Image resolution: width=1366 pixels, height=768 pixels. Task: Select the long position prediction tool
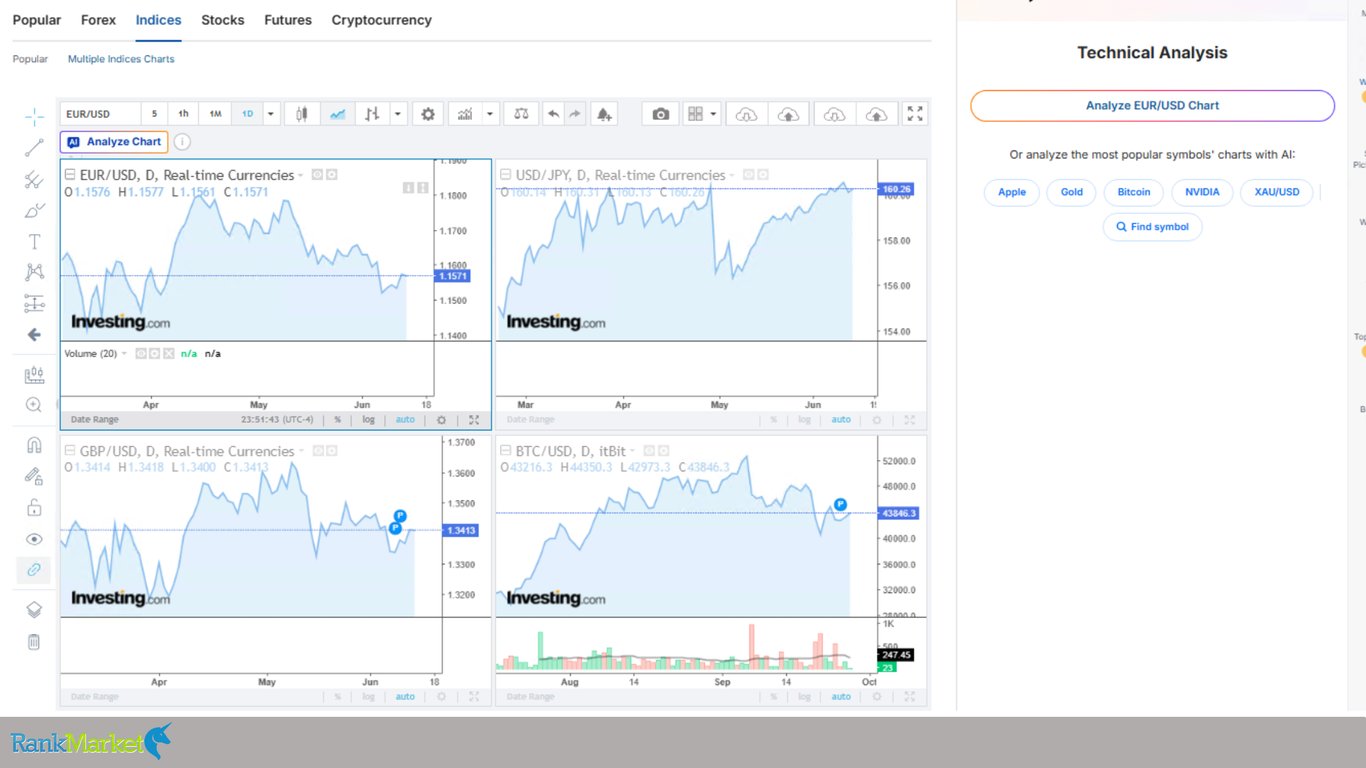click(x=34, y=303)
